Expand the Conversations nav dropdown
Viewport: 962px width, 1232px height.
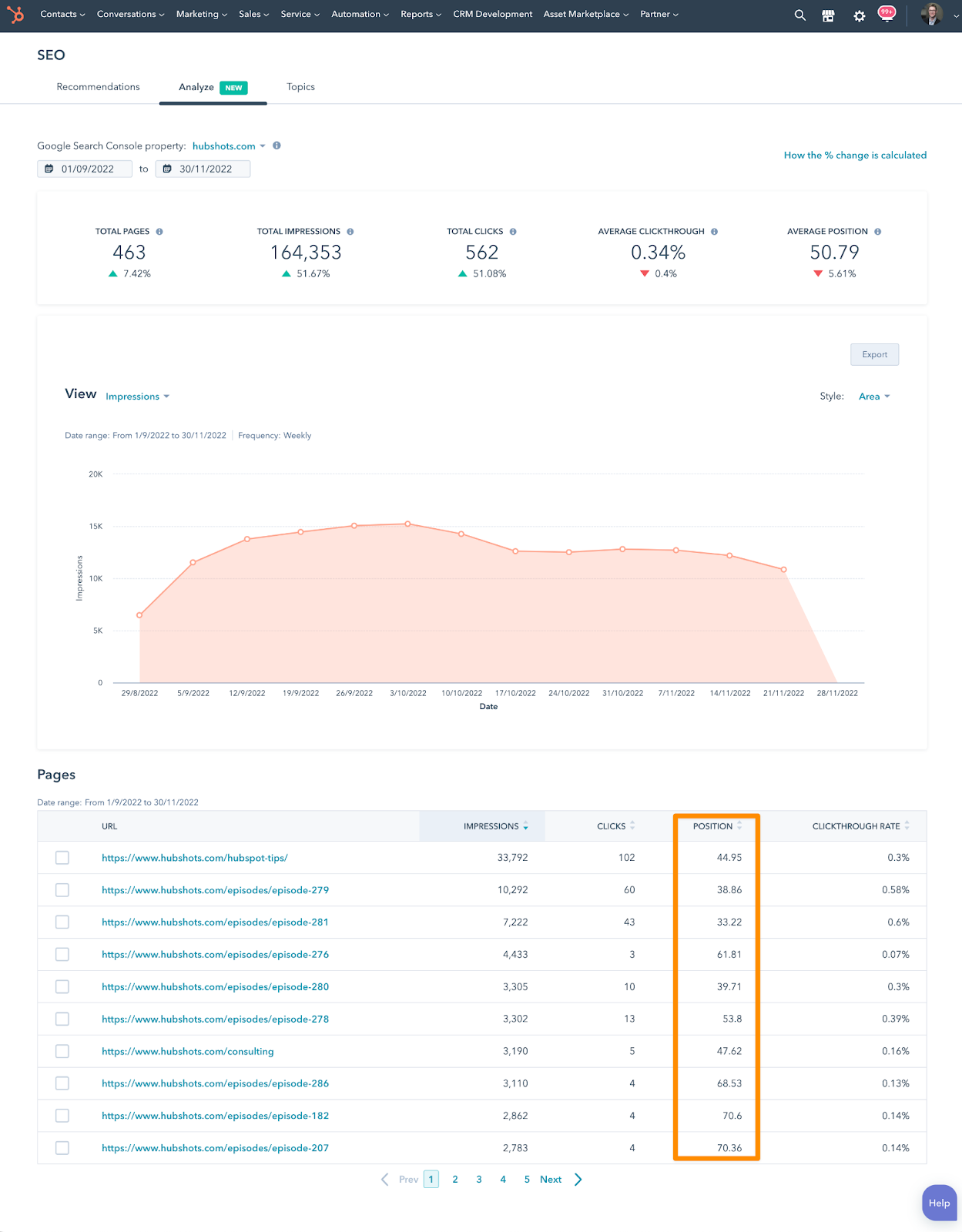[x=130, y=15]
